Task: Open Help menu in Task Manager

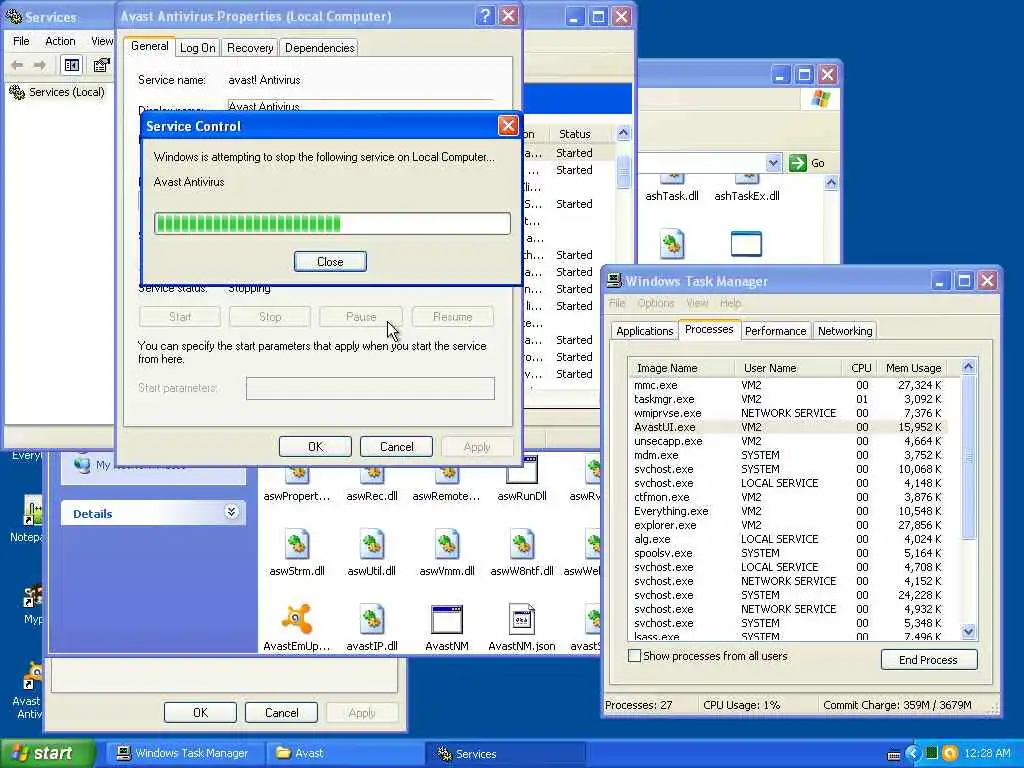Action: click(x=730, y=303)
